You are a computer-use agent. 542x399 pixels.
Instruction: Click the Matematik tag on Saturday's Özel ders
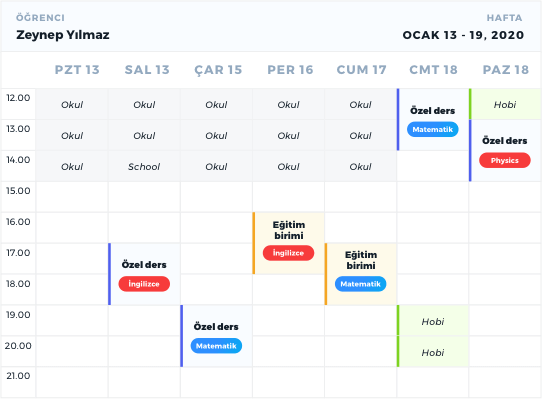[432, 130]
